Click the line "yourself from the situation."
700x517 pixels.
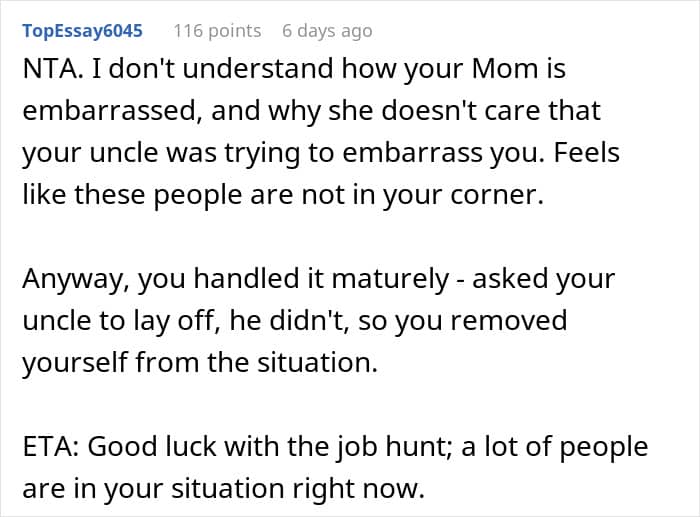pos(200,363)
